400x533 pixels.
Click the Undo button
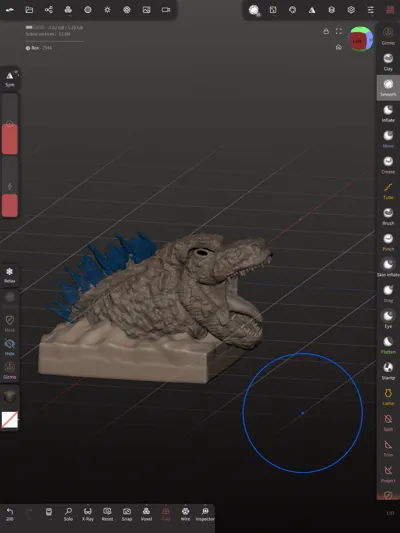pos(10,514)
